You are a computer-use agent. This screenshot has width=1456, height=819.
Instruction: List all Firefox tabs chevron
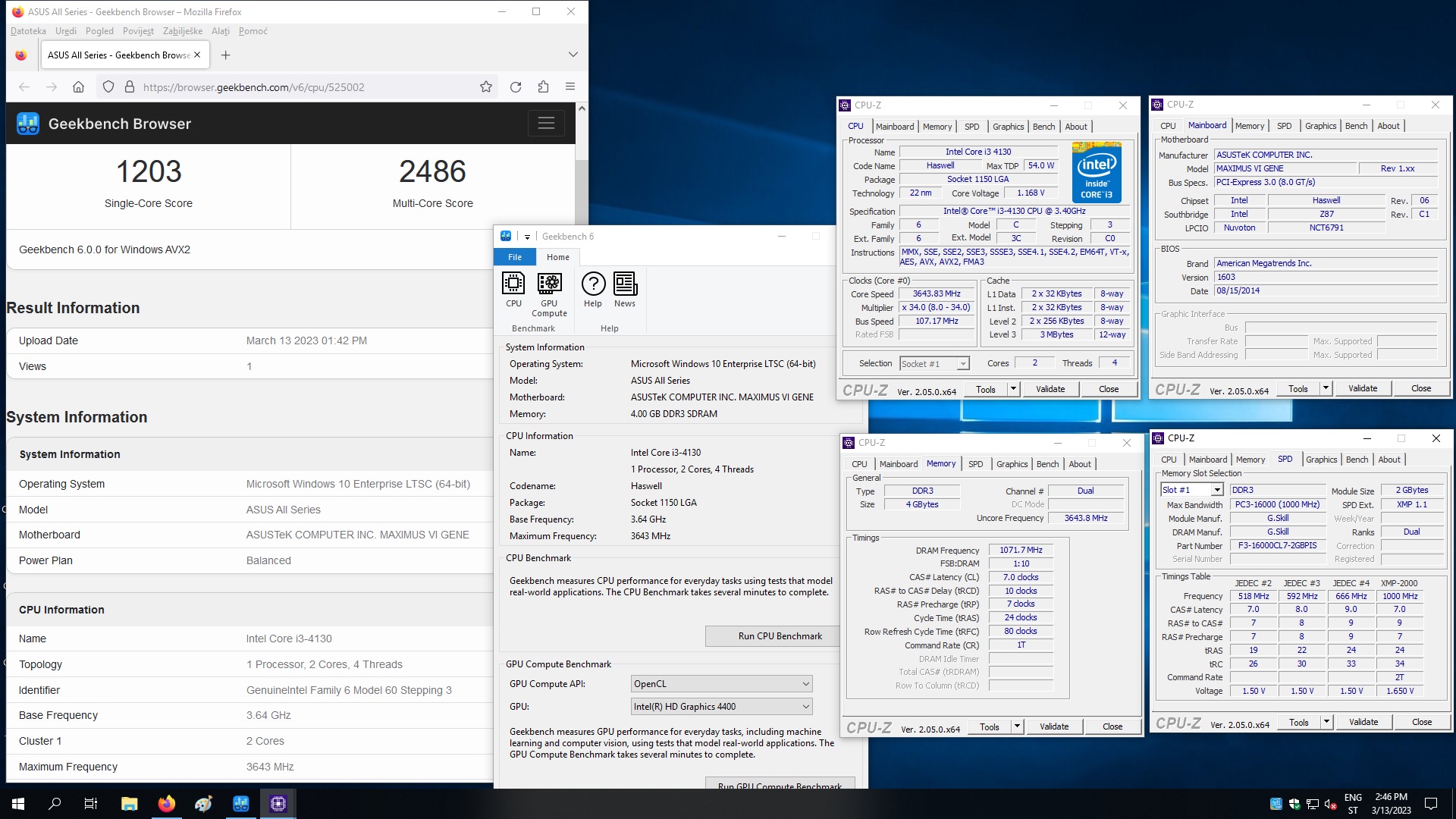tap(573, 55)
